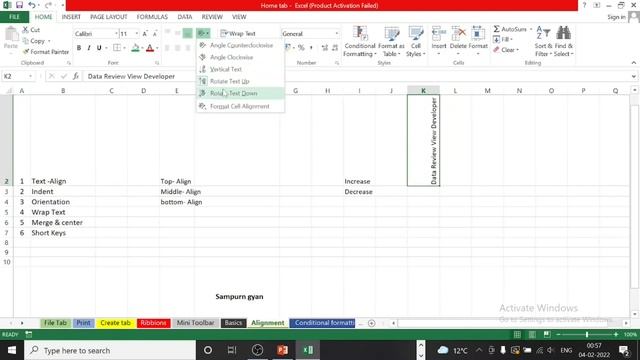Screen dimensions: 640x360
Task: Open the Font dialog launcher
Action: (157, 63)
